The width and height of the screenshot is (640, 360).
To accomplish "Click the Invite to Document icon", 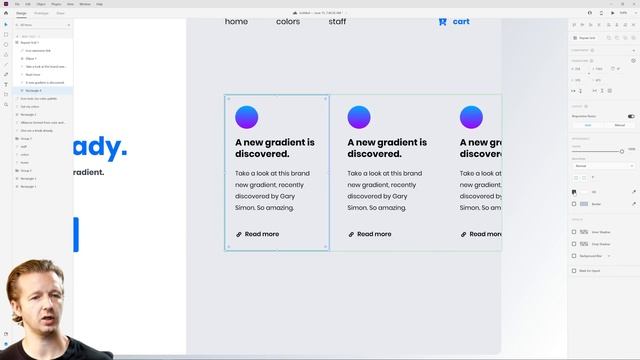I will tap(590, 13).
